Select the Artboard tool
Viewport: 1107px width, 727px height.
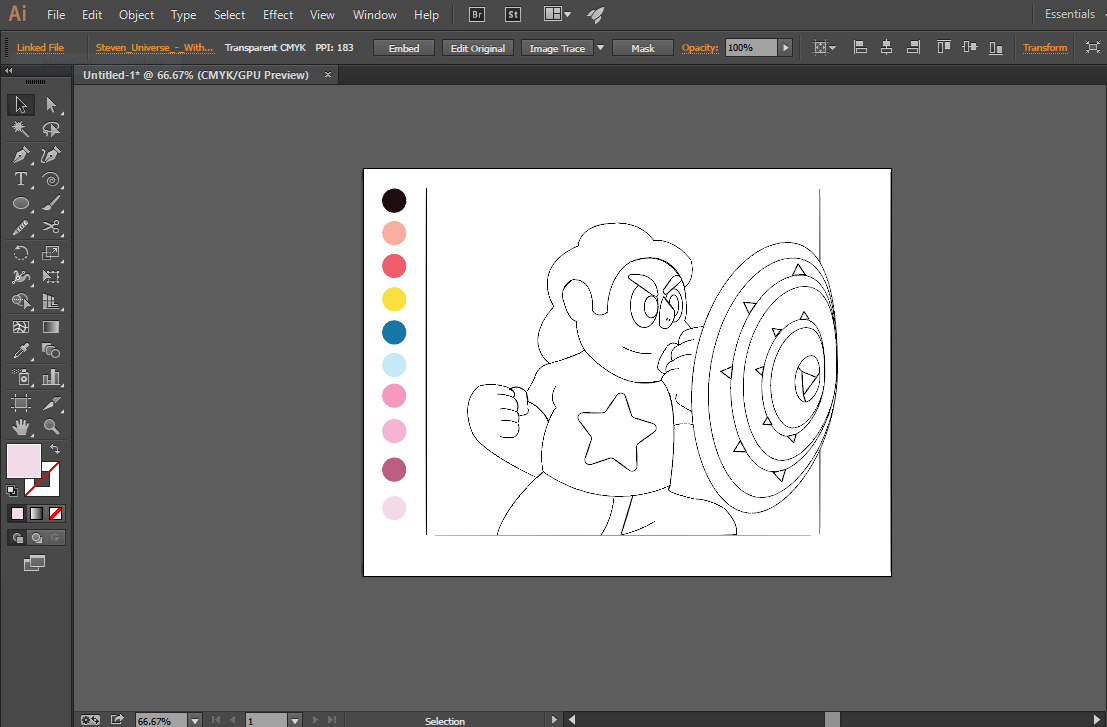tap(20, 403)
